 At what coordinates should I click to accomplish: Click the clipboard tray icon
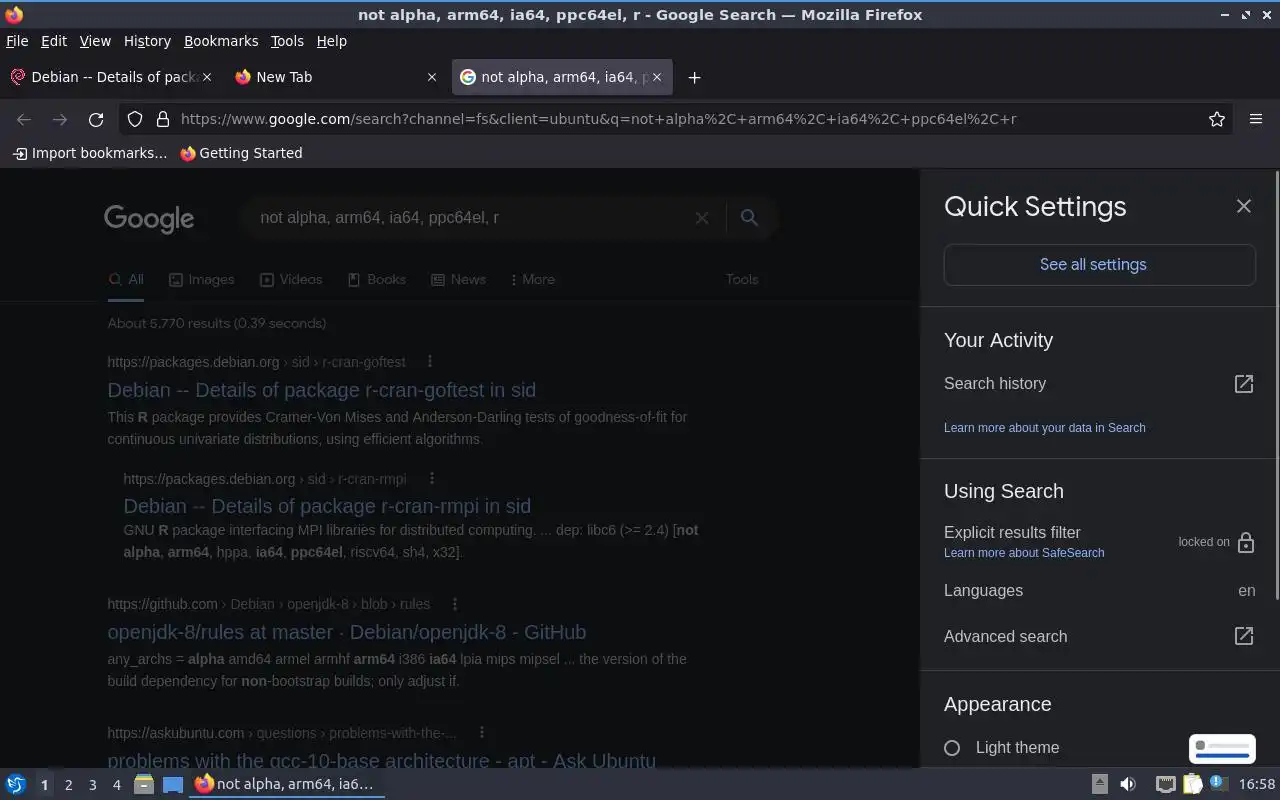tap(1192, 784)
